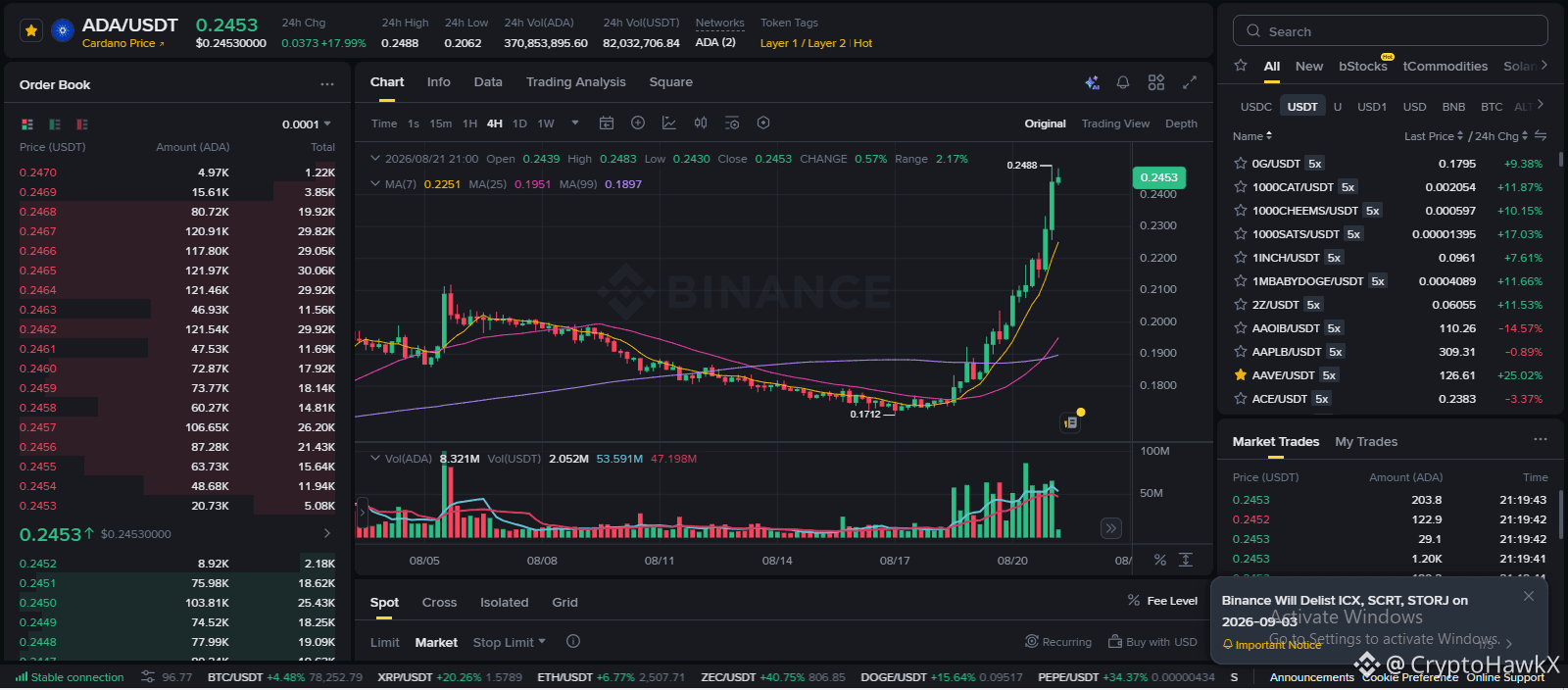The height and width of the screenshot is (690, 1568).
Task: Open the favorites star filter tab
Action: pyautogui.click(x=1241, y=66)
